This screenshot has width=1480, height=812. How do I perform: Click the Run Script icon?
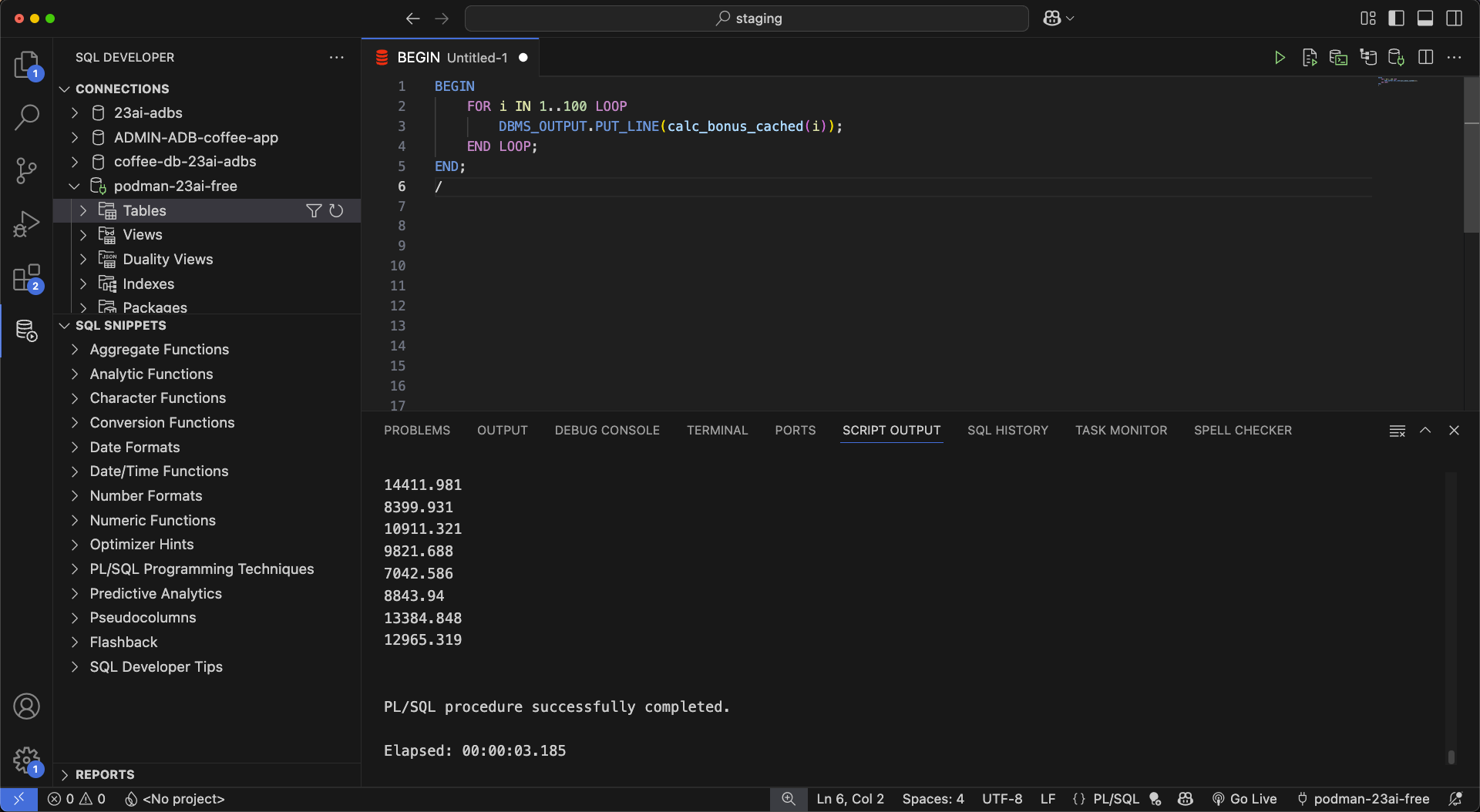[x=1309, y=58]
